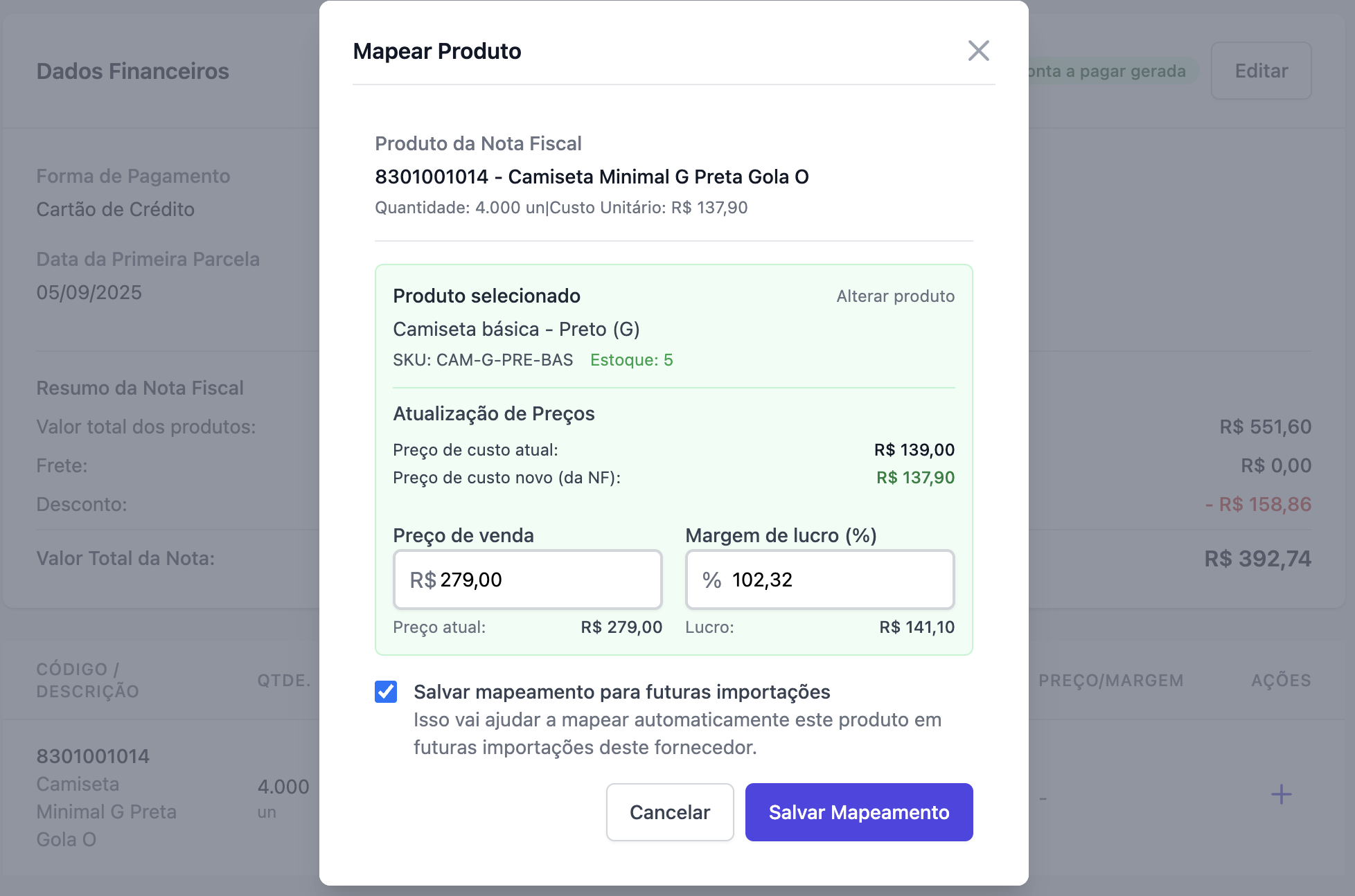Click the plus icon in Ações column
This screenshot has width=1355, height=896.
click(1281, 794)
